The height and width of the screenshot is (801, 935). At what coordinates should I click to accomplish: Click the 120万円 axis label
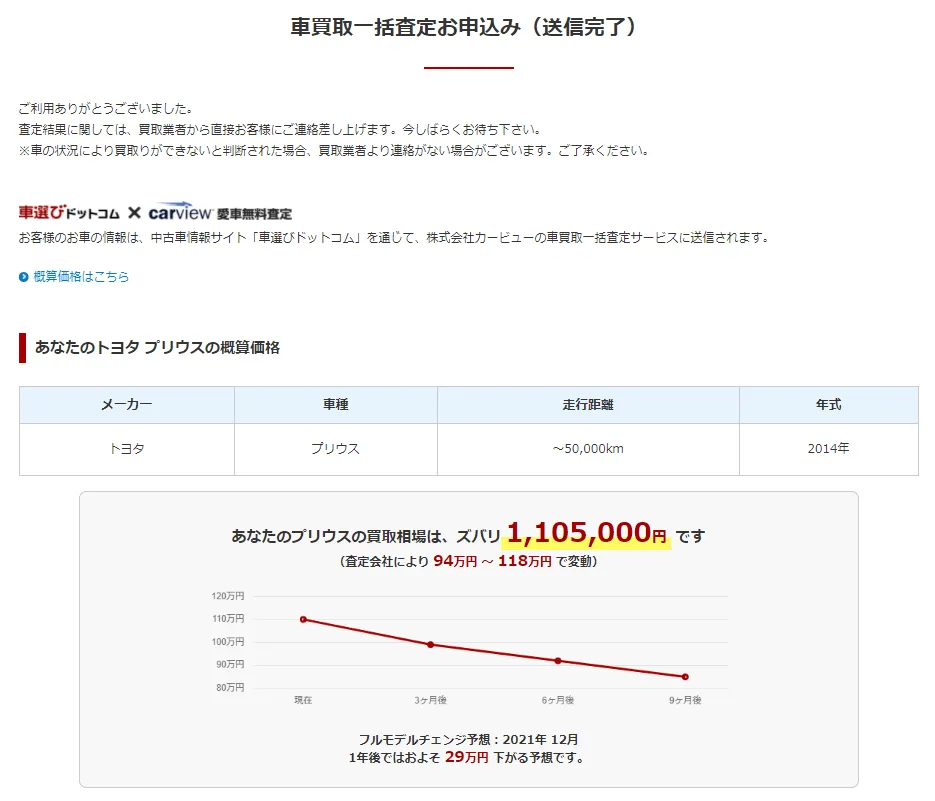228,596
